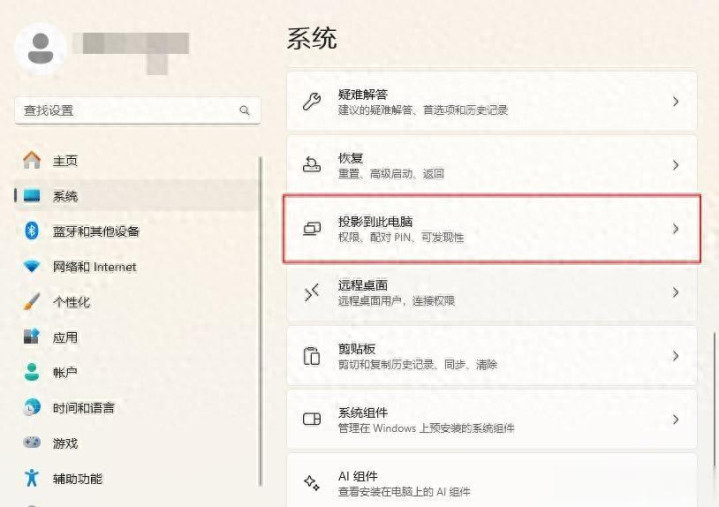This screenshot has width=719, height=507.
Task: Click the wrench icon for 疑难解答
Action: point(312,101)
